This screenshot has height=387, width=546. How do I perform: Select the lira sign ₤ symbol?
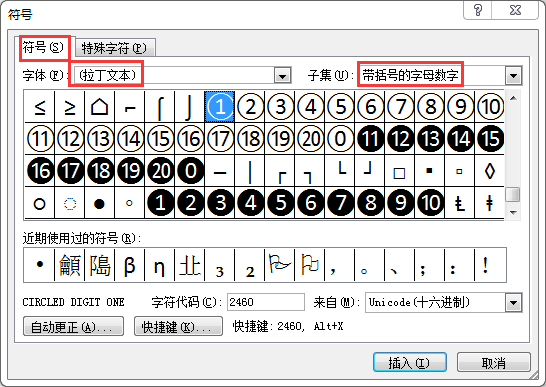click(460, 203)
